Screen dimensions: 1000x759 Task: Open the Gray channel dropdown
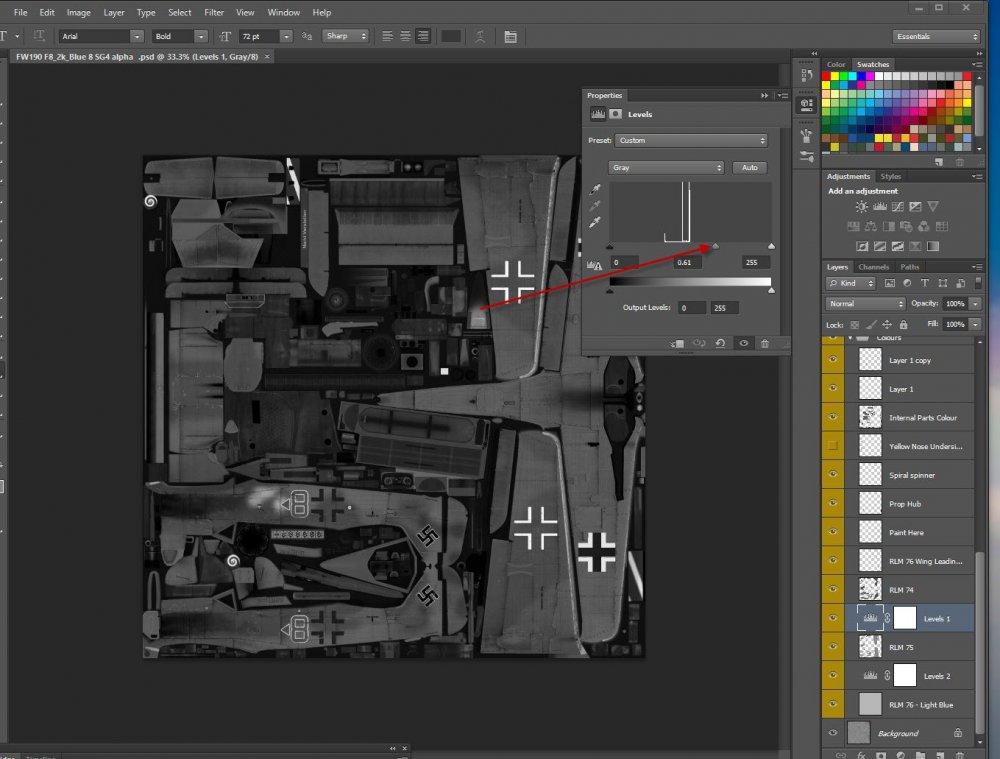[667, 168]
